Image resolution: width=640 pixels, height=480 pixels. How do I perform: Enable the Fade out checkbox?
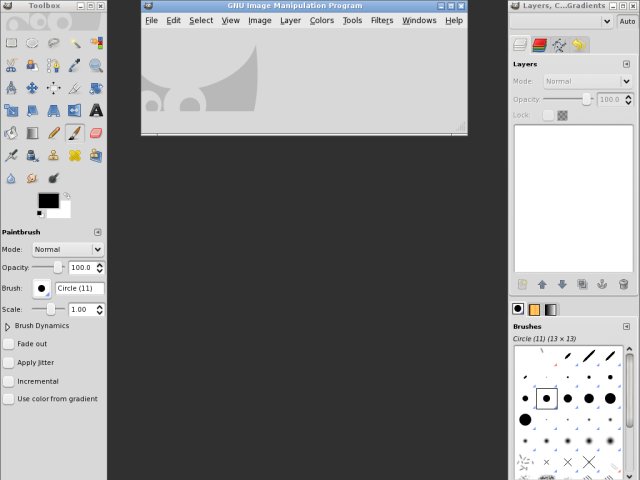(9, 344)
